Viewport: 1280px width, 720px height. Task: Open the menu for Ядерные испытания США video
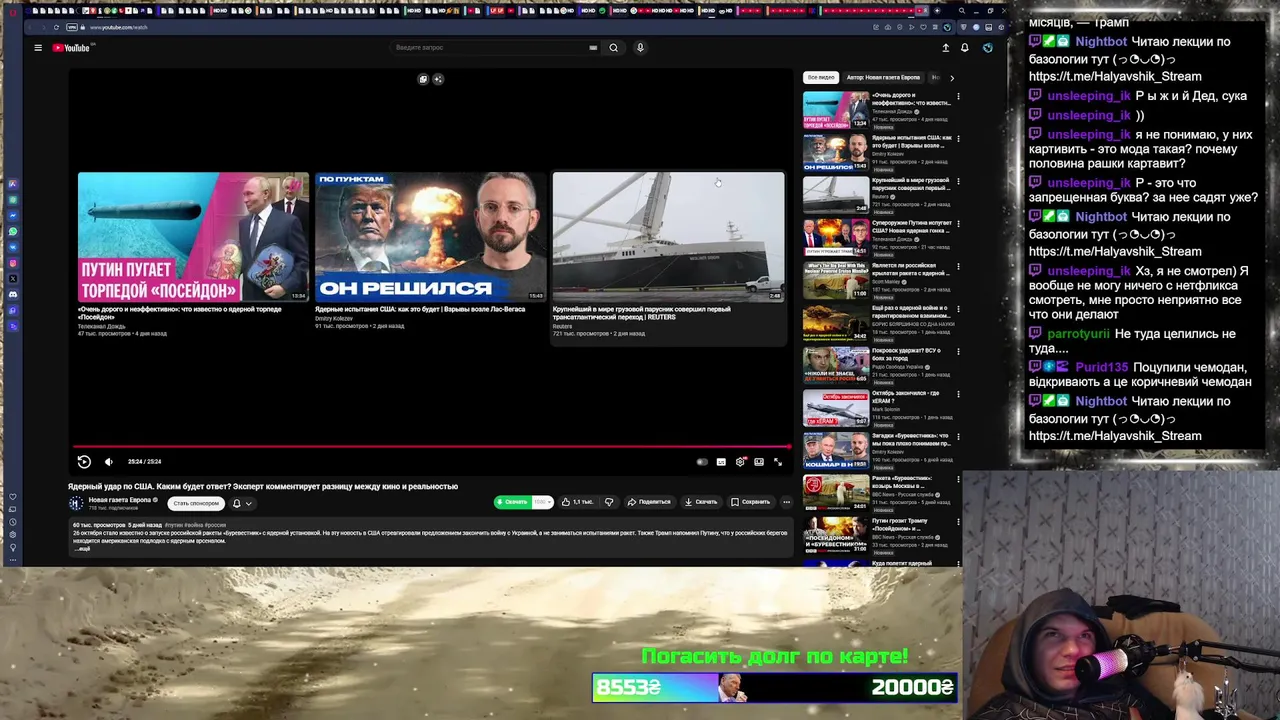pyautogui.click(x=958, y=139)
